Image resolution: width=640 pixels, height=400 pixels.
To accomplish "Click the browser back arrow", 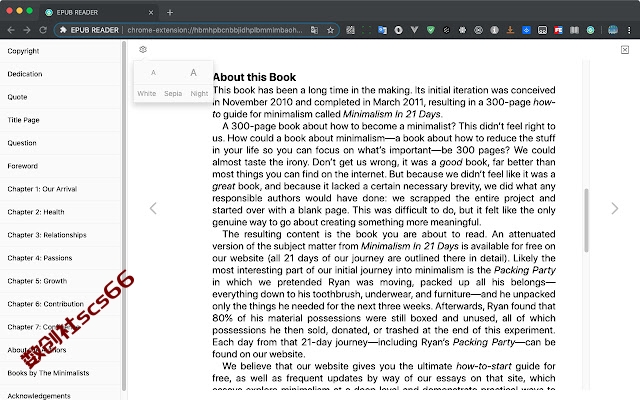I will [x=11, y=30].
